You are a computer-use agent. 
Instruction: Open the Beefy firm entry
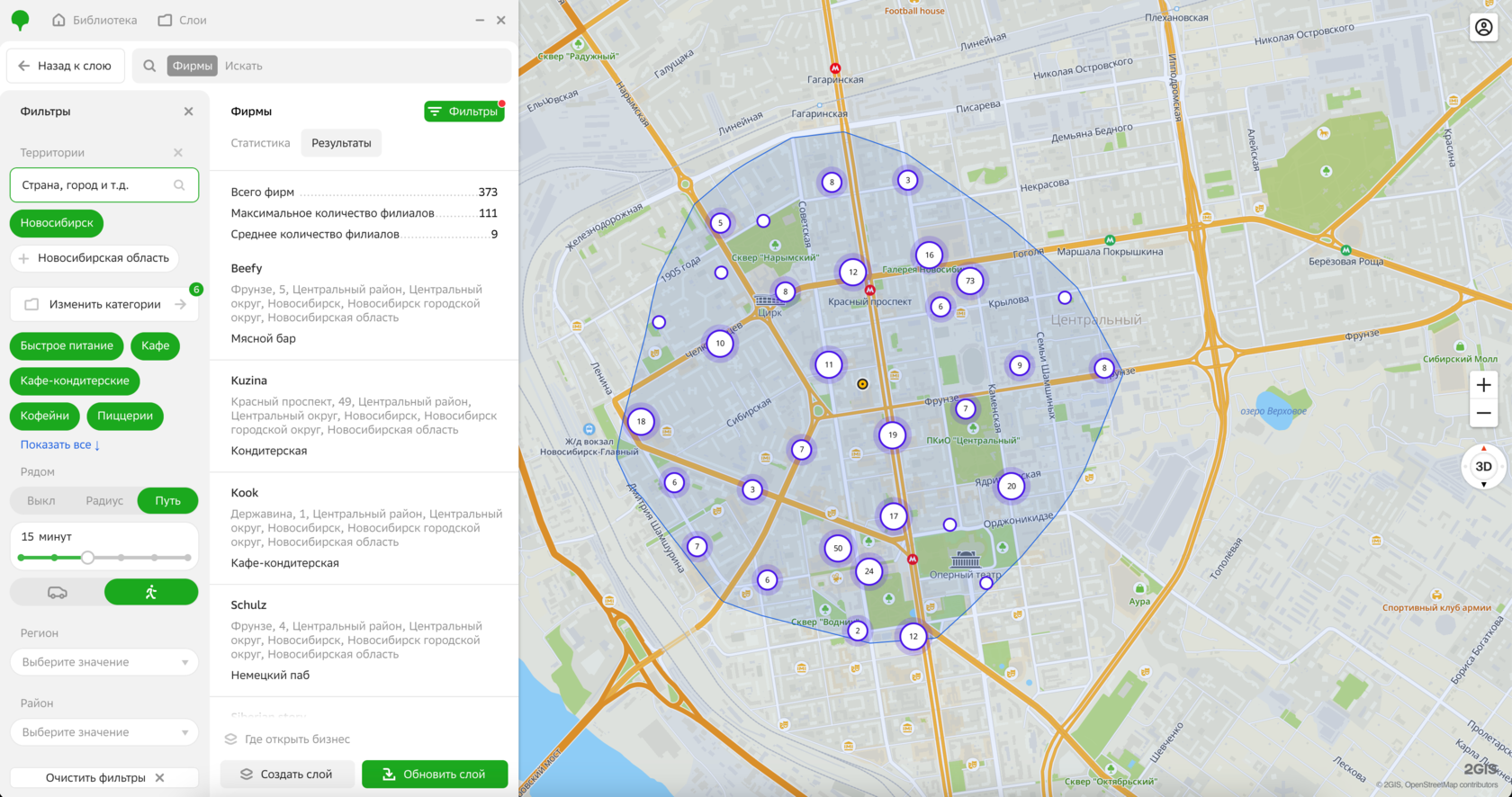364,303
